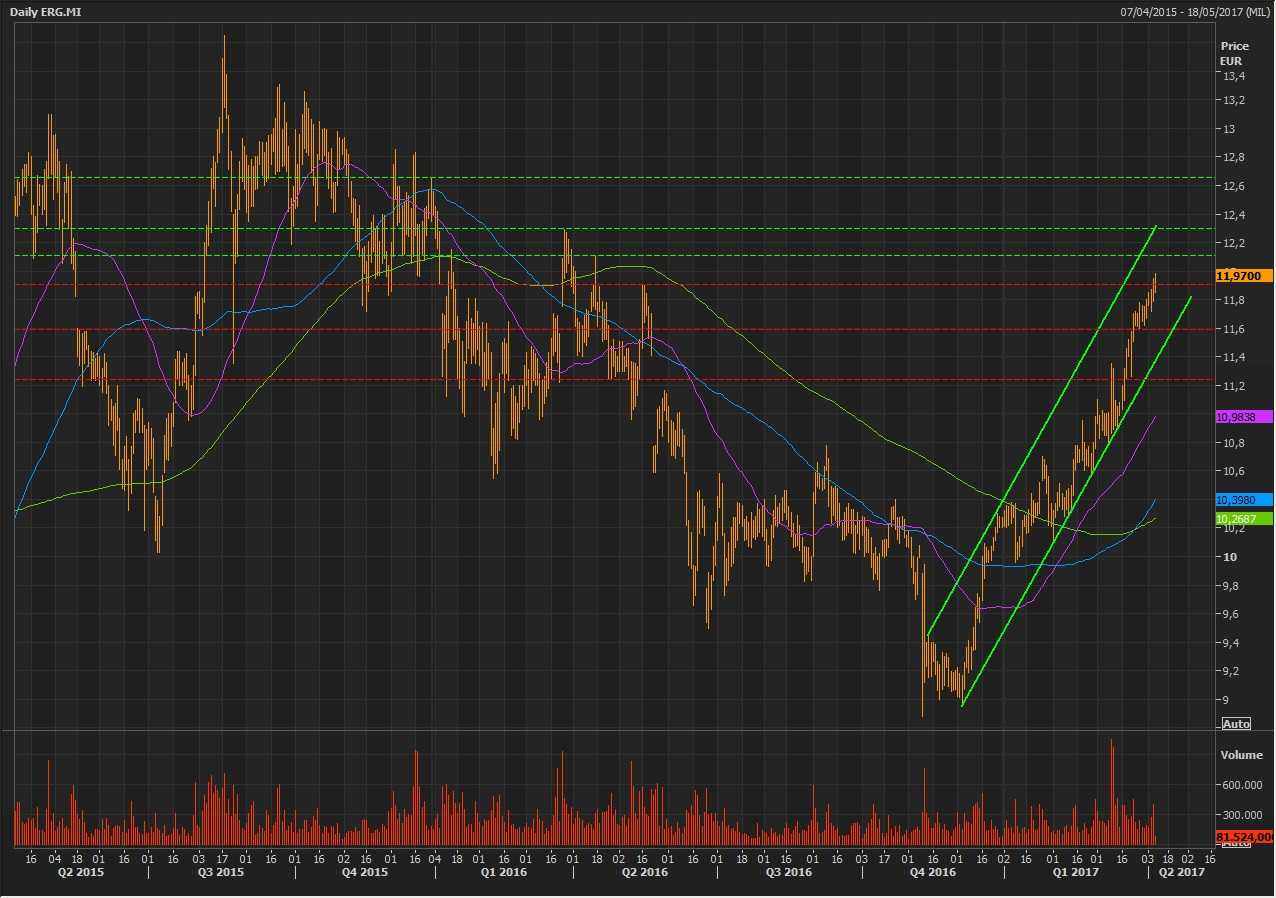Click the 'Q1 2016' time axis label

click(505, 872)
